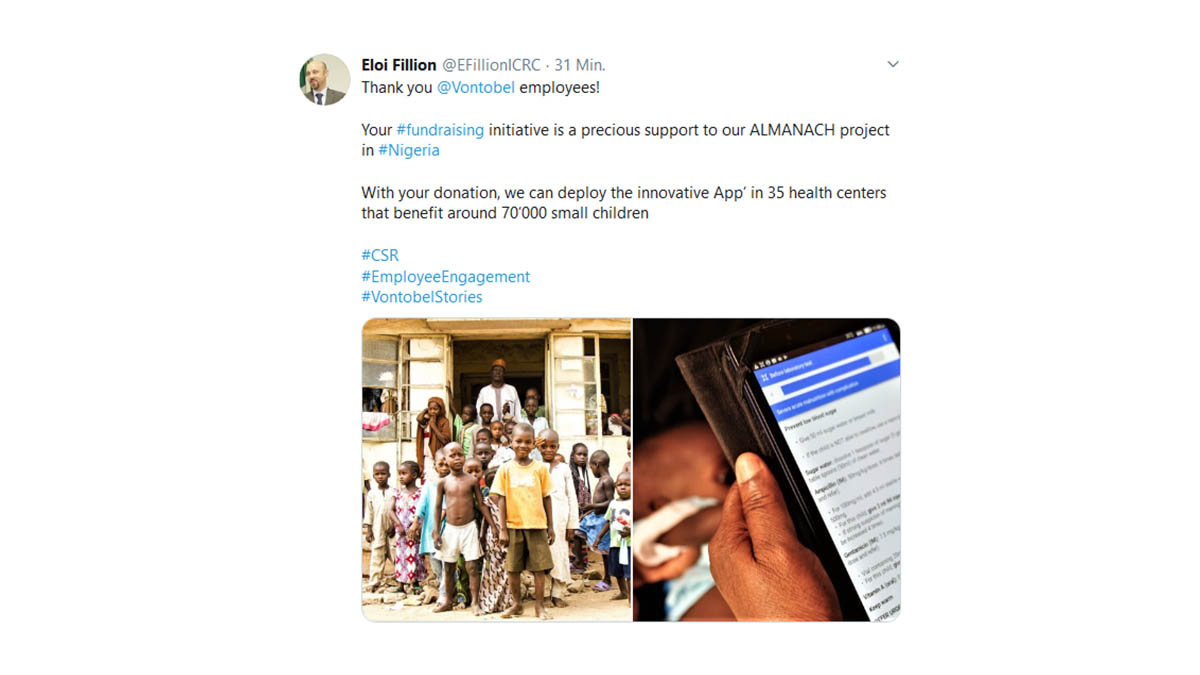View the photo of the tablet app screen
Screen dimensions: 1200x675
pos(767,469)
